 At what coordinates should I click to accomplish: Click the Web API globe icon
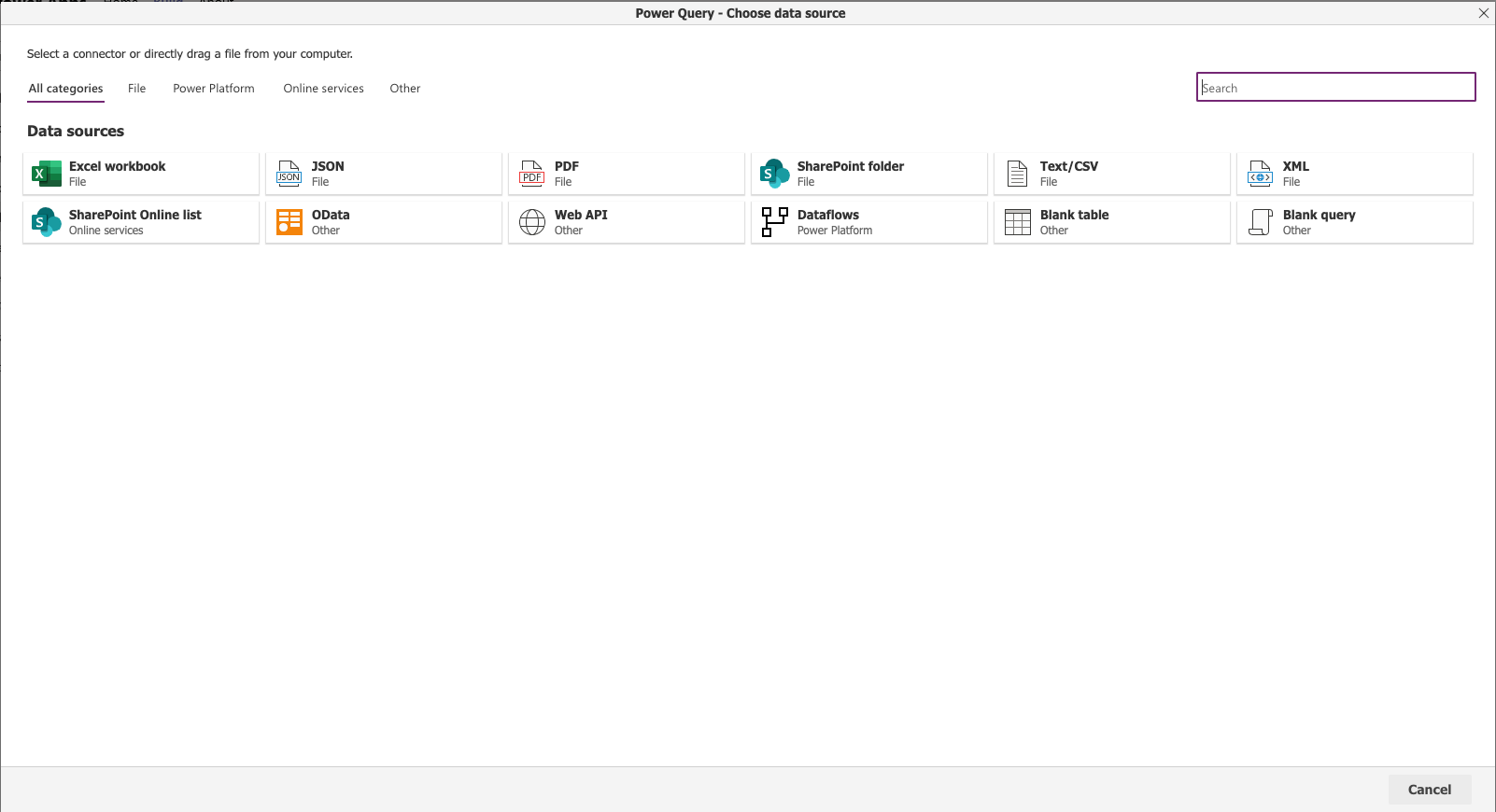click(531, 222)
